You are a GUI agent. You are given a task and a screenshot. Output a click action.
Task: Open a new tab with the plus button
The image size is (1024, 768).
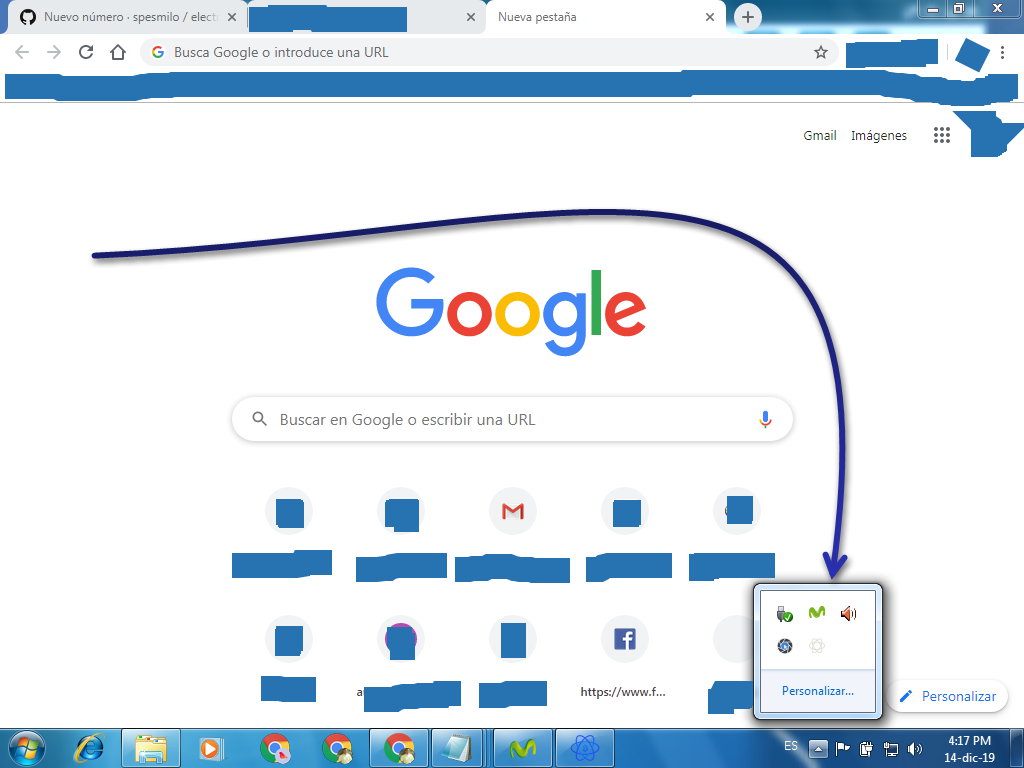[748, 17]
